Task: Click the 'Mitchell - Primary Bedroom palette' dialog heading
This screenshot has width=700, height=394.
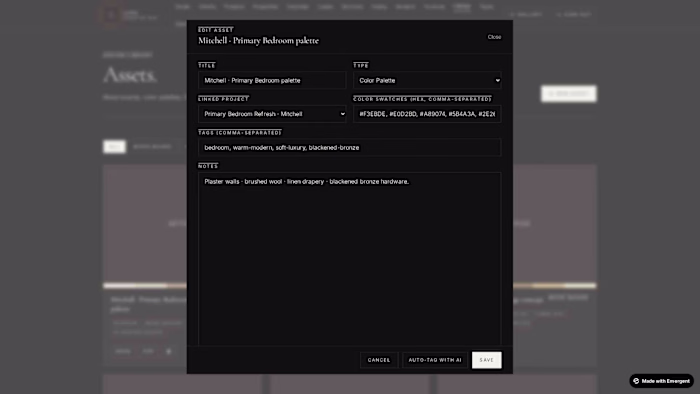Action: click(258, 41)
